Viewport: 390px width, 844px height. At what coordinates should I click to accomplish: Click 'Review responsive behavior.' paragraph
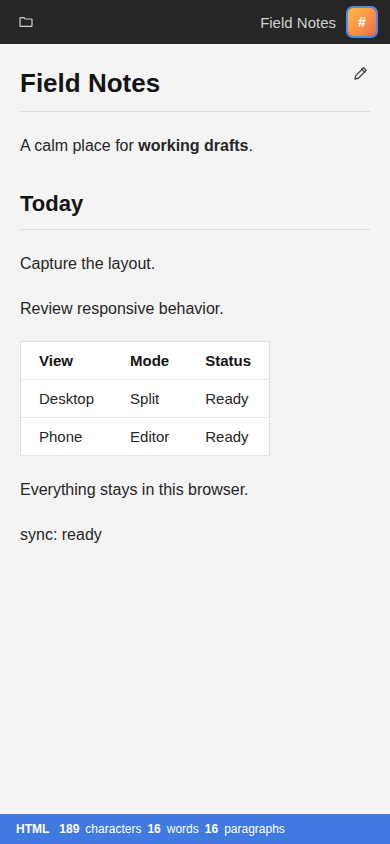pos(122,308)
